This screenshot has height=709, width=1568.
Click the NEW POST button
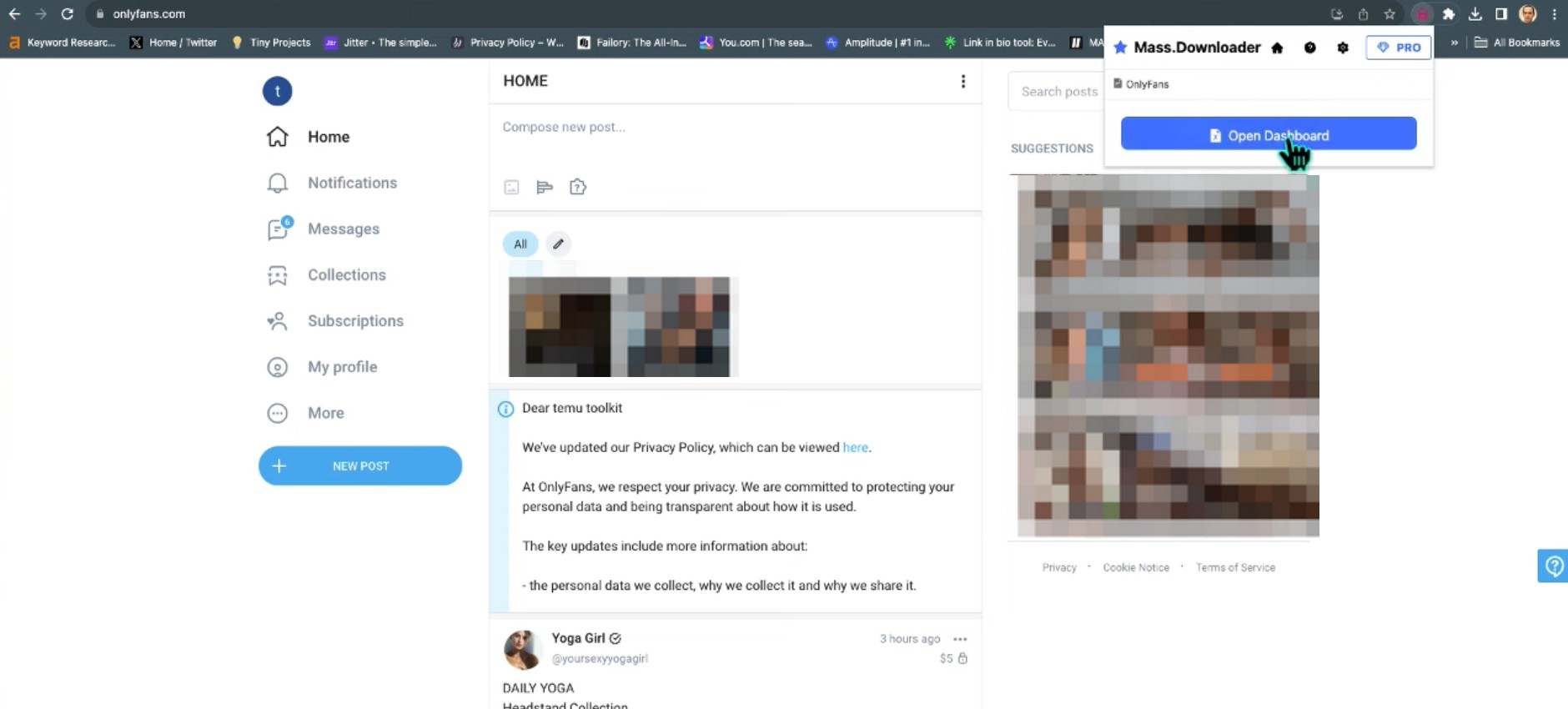click(360, 465)
